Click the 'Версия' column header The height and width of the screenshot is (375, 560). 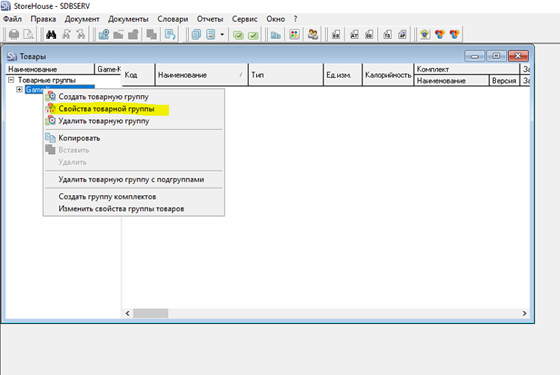504,80
